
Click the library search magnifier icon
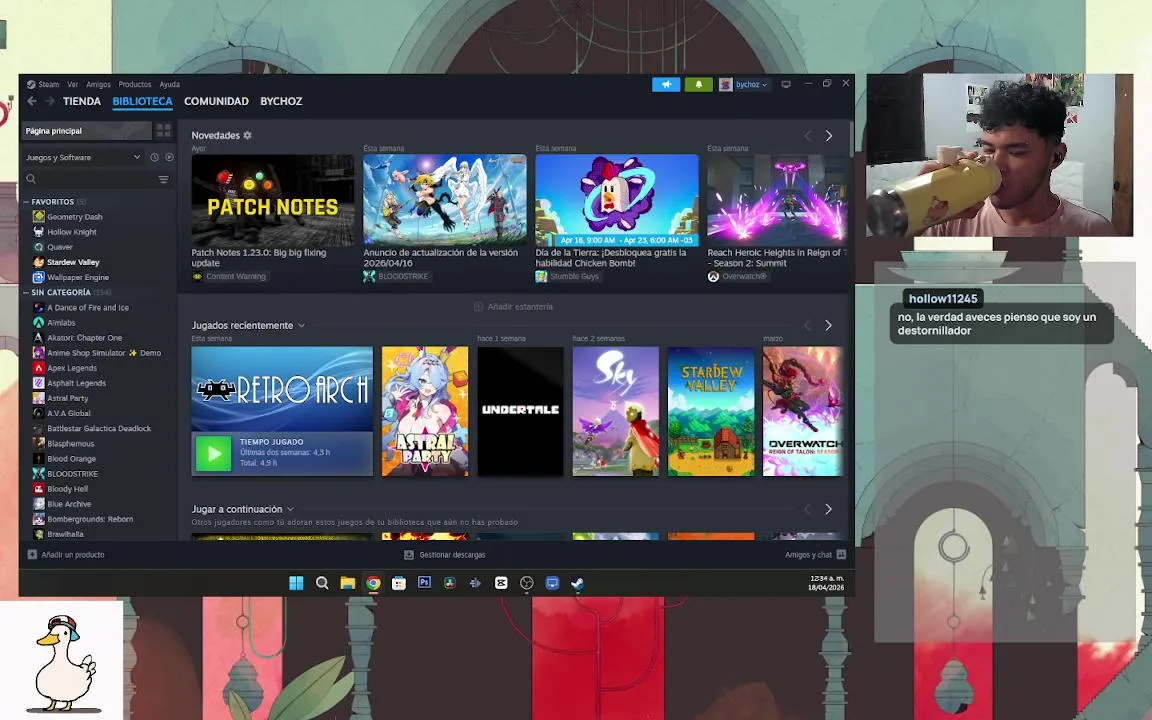pyautogui.click(x=31, y=179)
